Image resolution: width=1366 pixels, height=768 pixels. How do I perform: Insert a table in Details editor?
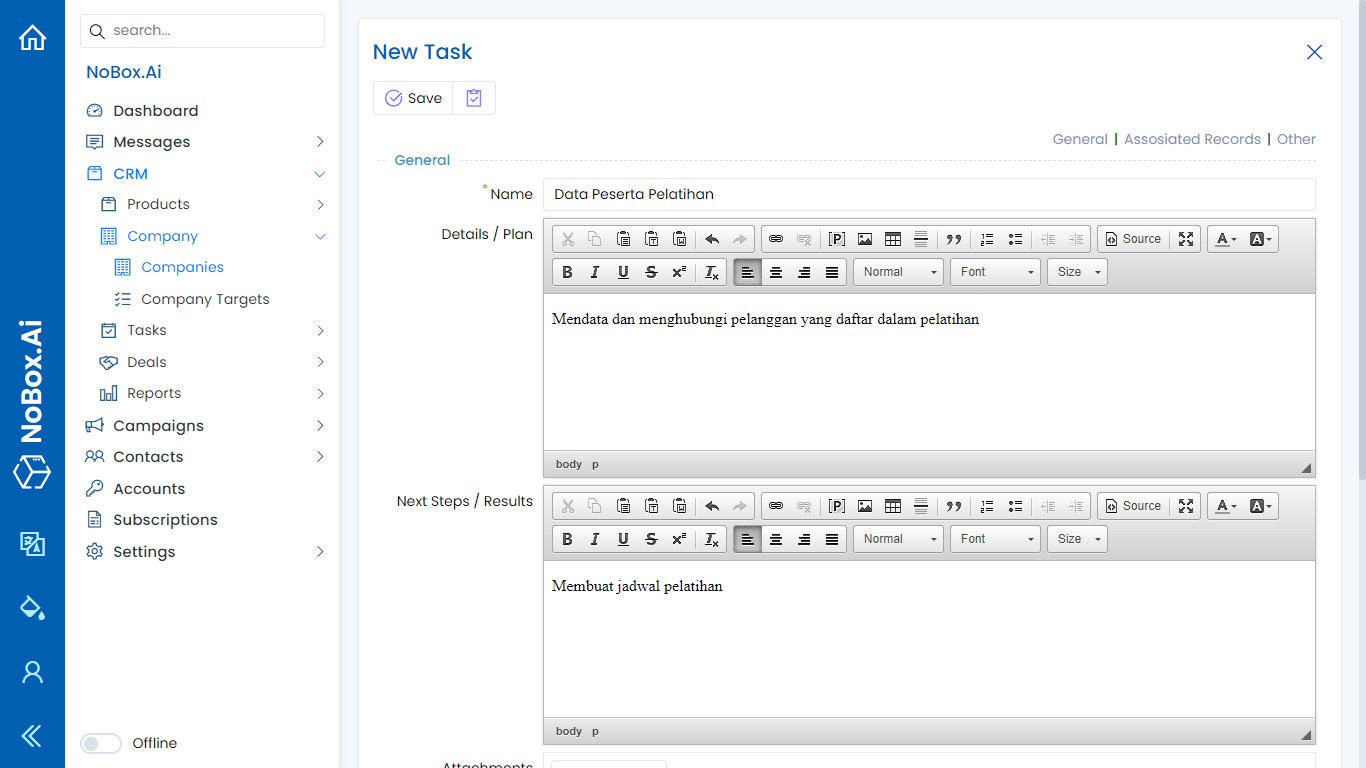(x=893, y=239)
